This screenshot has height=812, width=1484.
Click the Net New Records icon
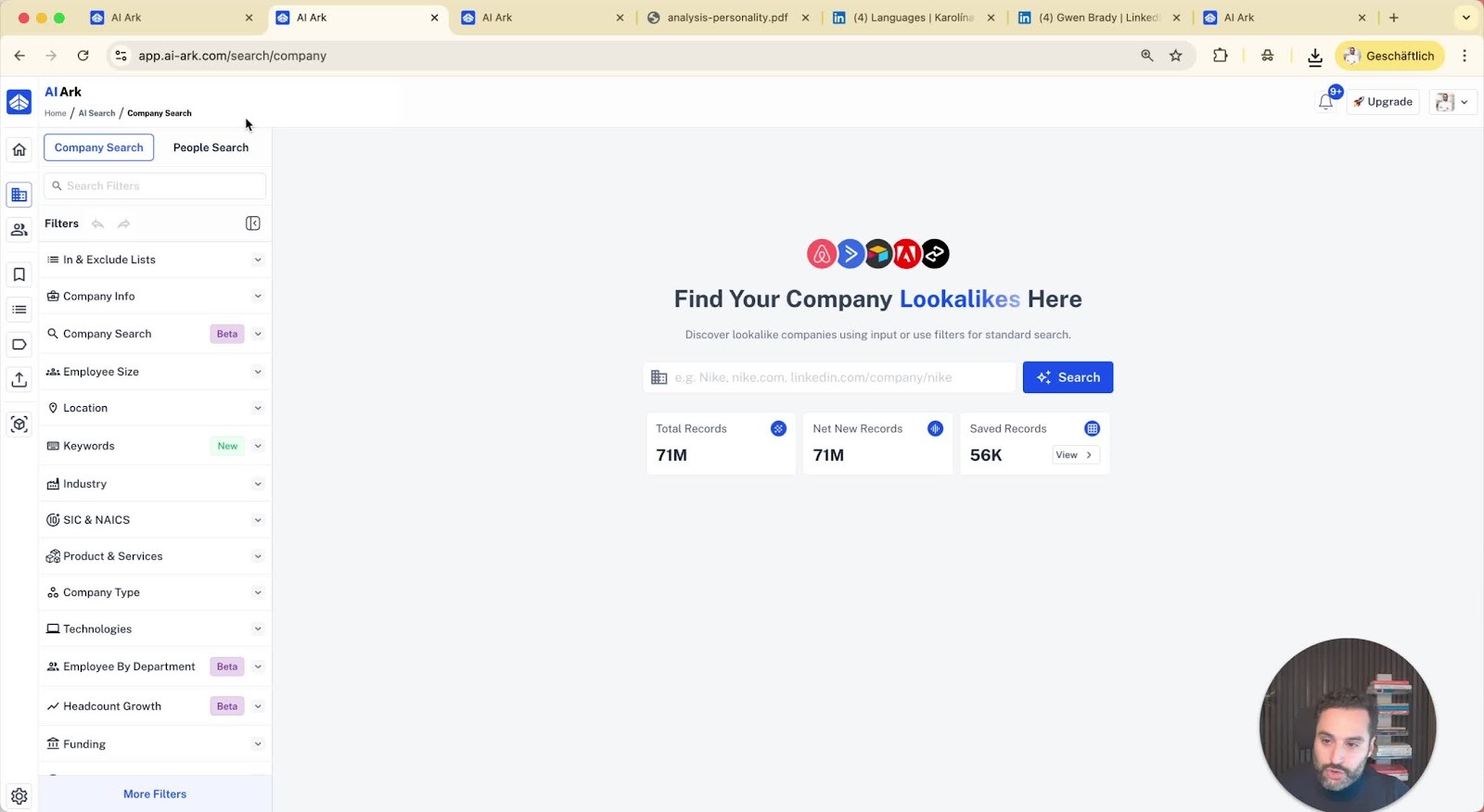coord(935,428)
